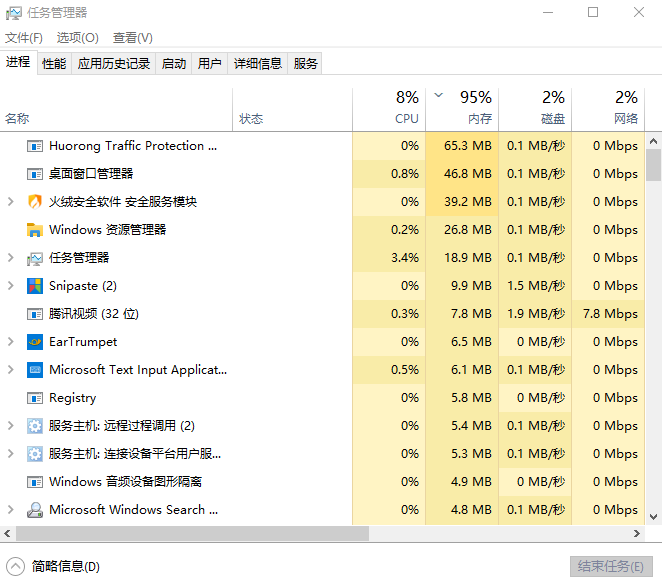
Task: Sort by the 磁盘 column header
Action: click(x=535, y=110)
